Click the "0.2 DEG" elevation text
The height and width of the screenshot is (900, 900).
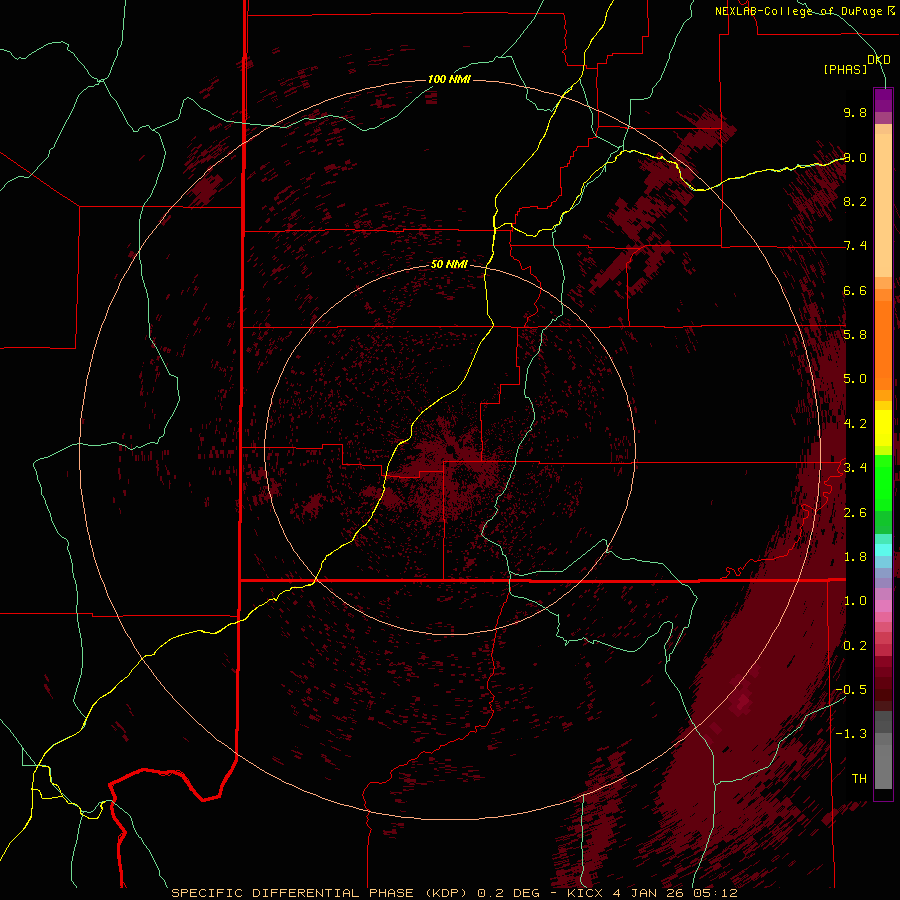coord(509,893)
